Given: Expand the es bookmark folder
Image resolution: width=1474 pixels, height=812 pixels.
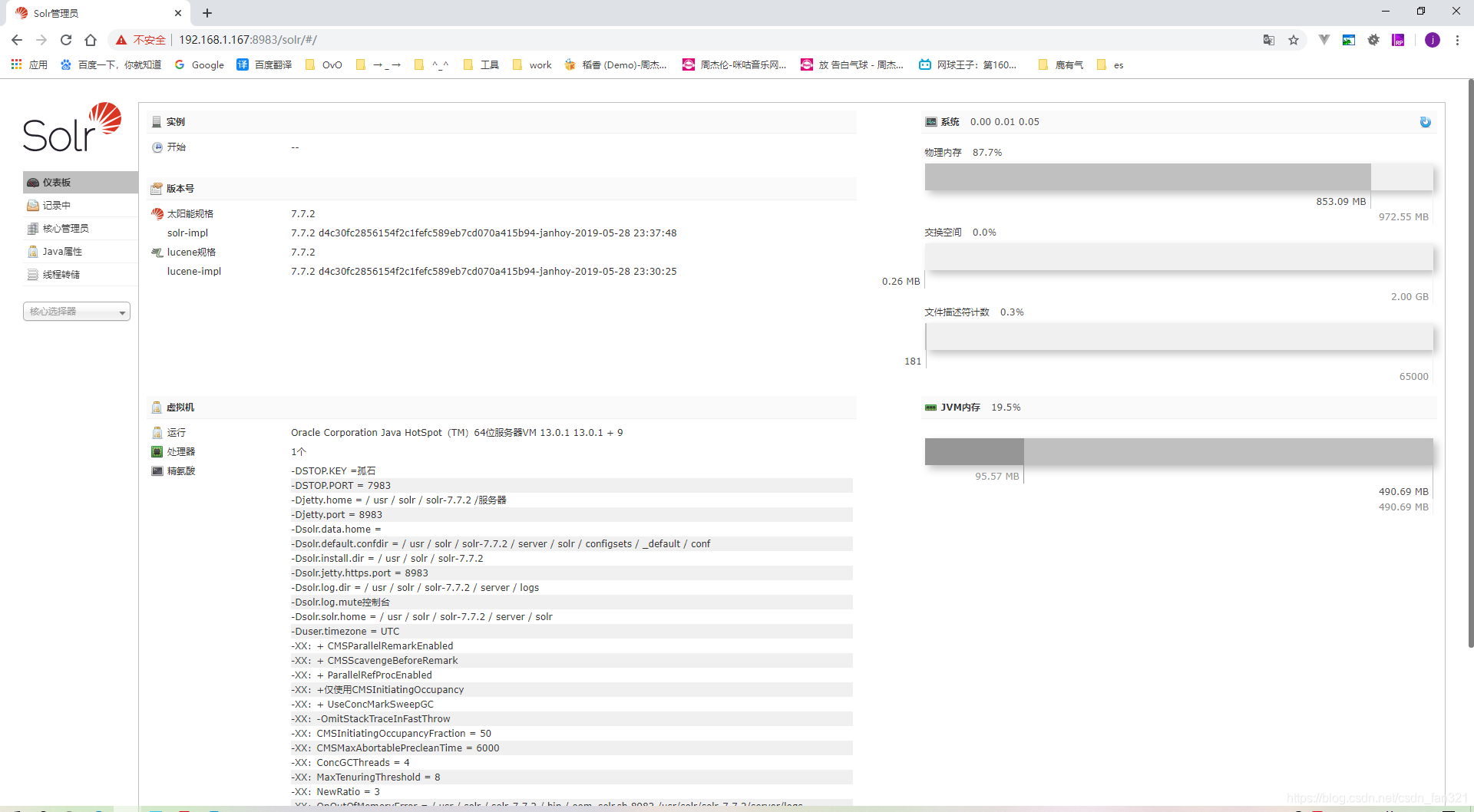Looking at the screenshot, I should (x=1111, y=65).
